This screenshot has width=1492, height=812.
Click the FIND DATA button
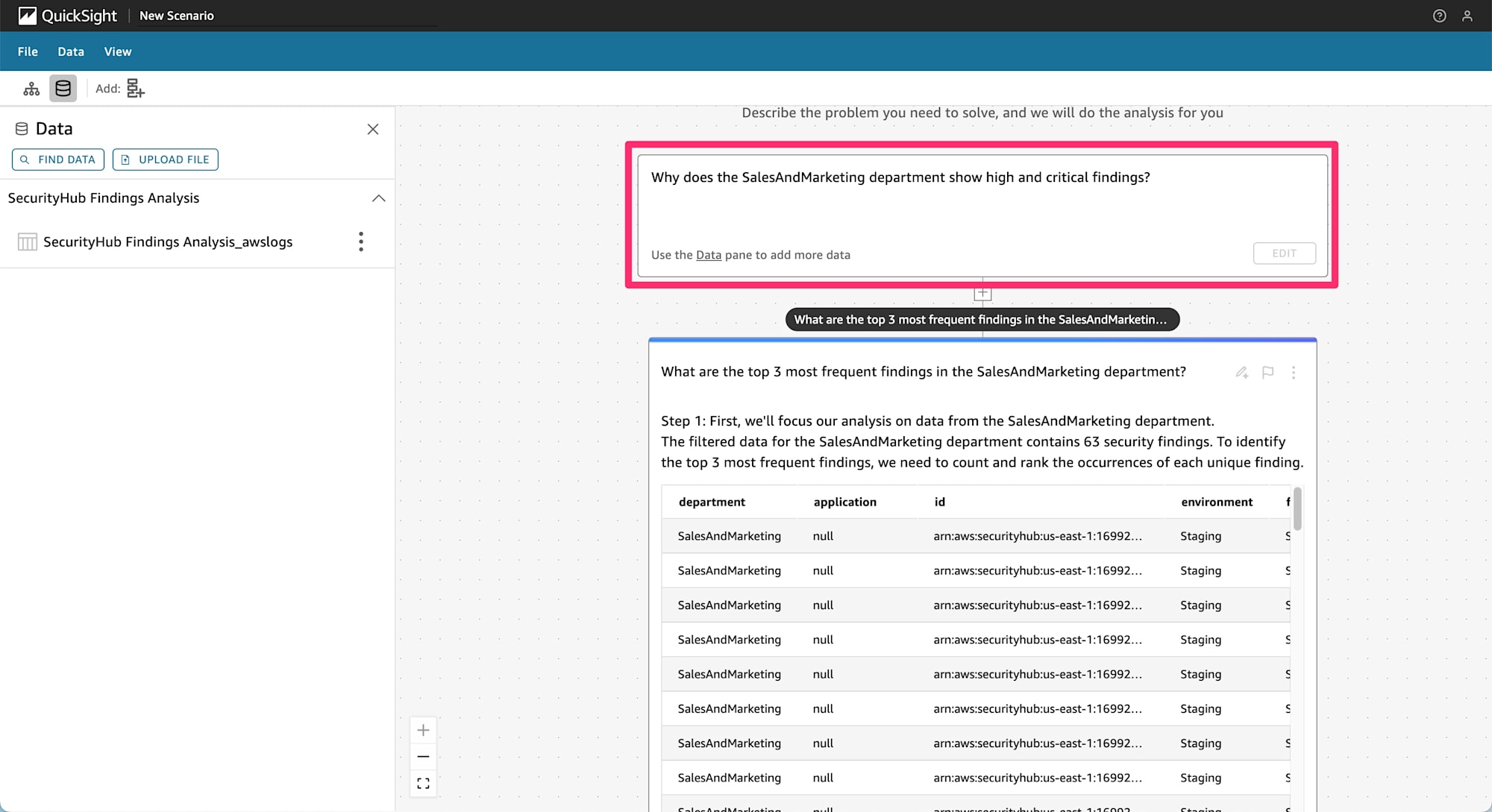58,160
